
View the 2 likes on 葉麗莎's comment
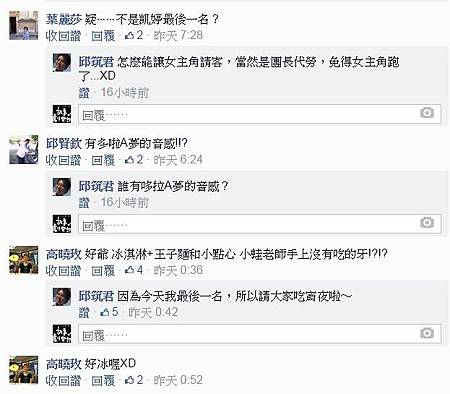(x=134, y=35)
